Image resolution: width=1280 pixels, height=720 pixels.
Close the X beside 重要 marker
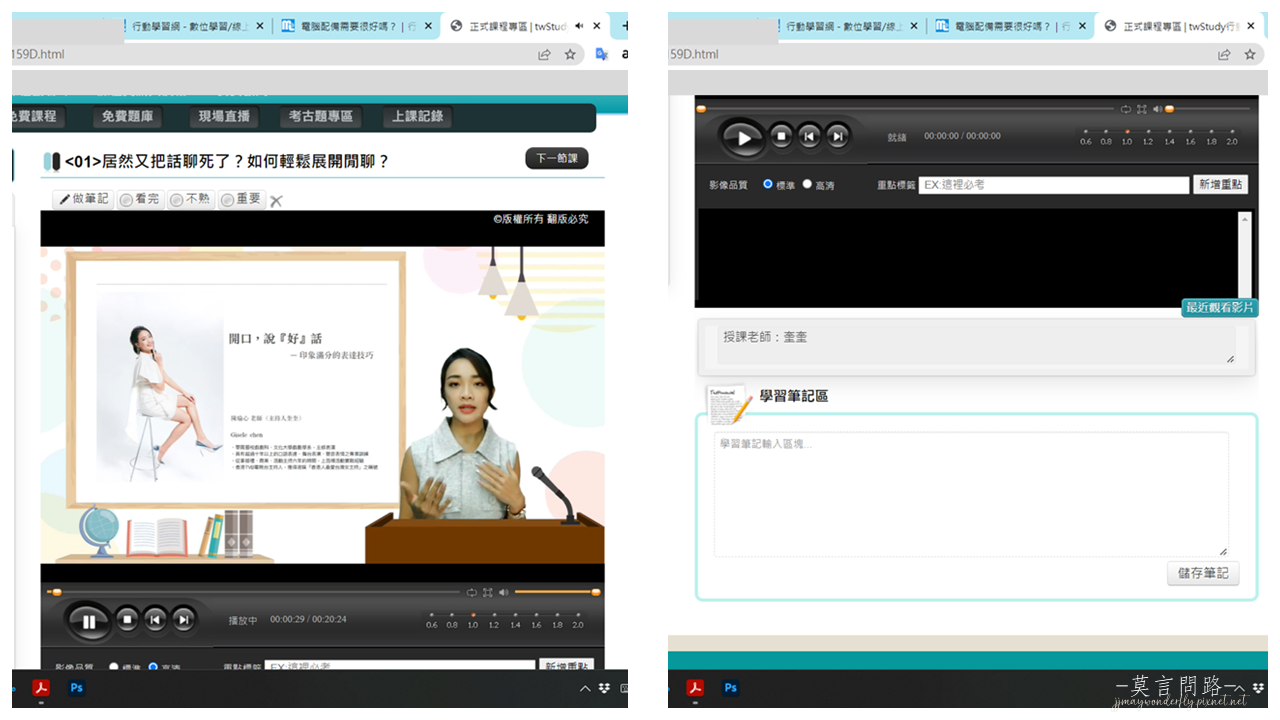[276, 201]
